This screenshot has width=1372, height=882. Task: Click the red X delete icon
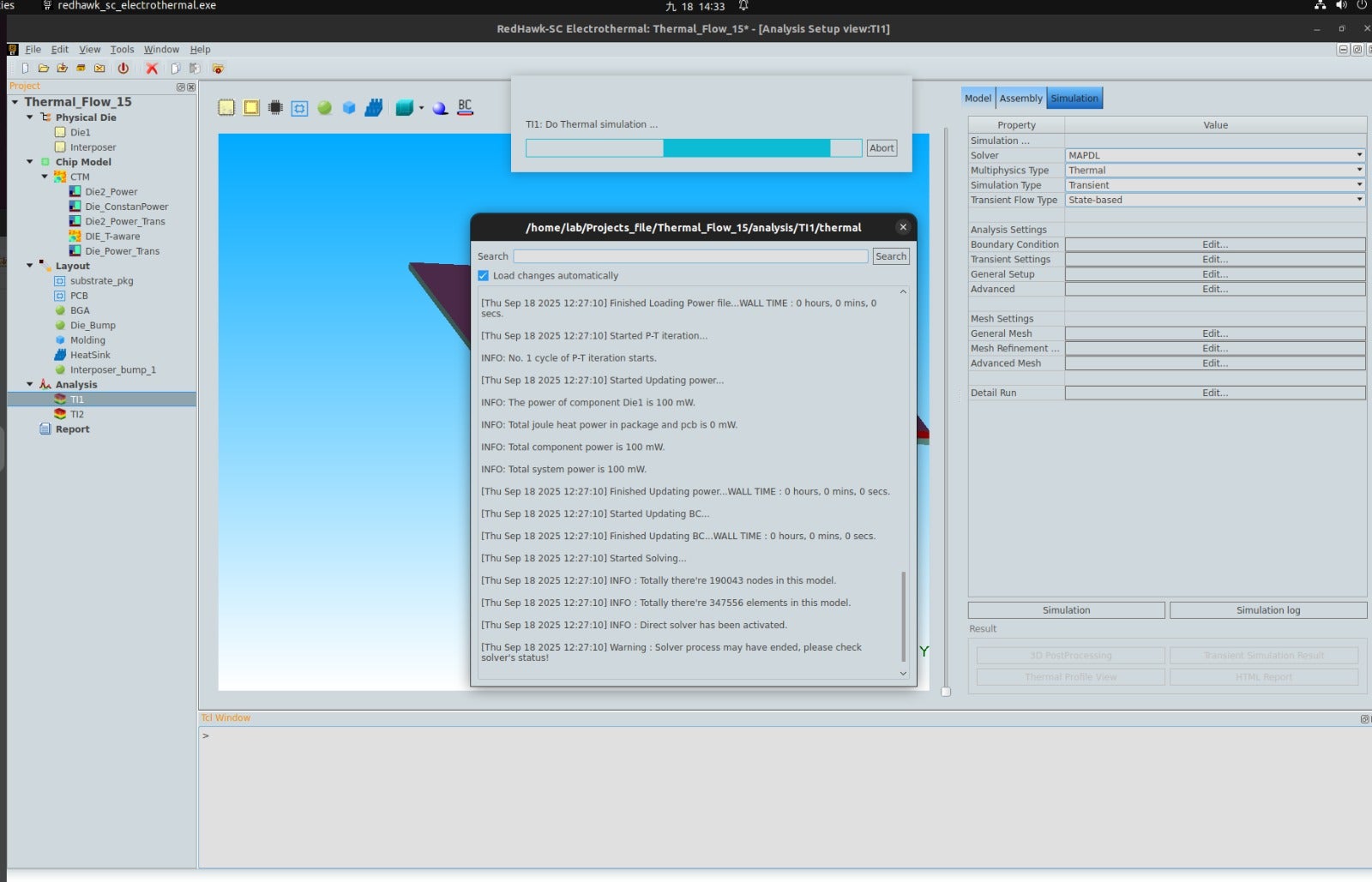(152, 69)
